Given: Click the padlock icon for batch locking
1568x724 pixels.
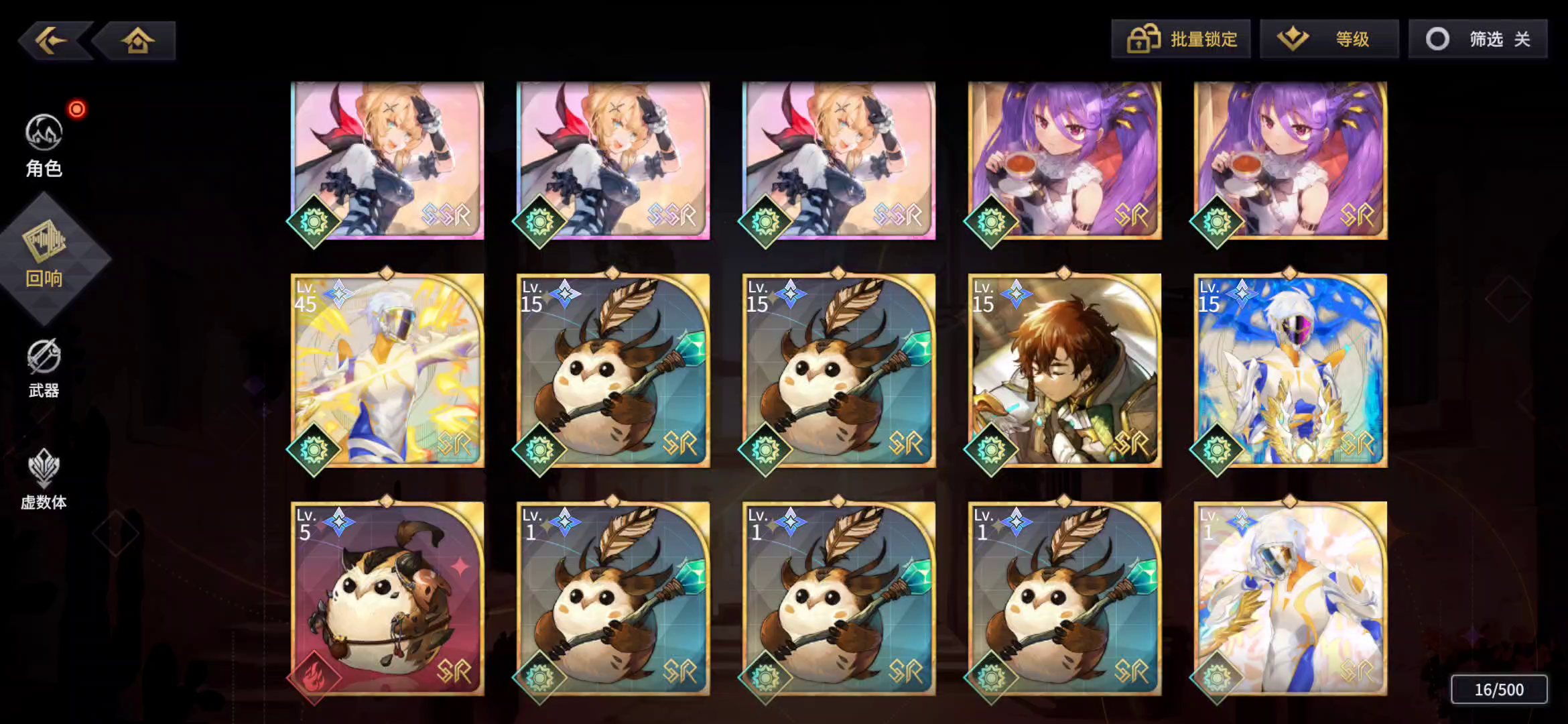Looking at the screenshot, I should click(x=1143, y=39).
